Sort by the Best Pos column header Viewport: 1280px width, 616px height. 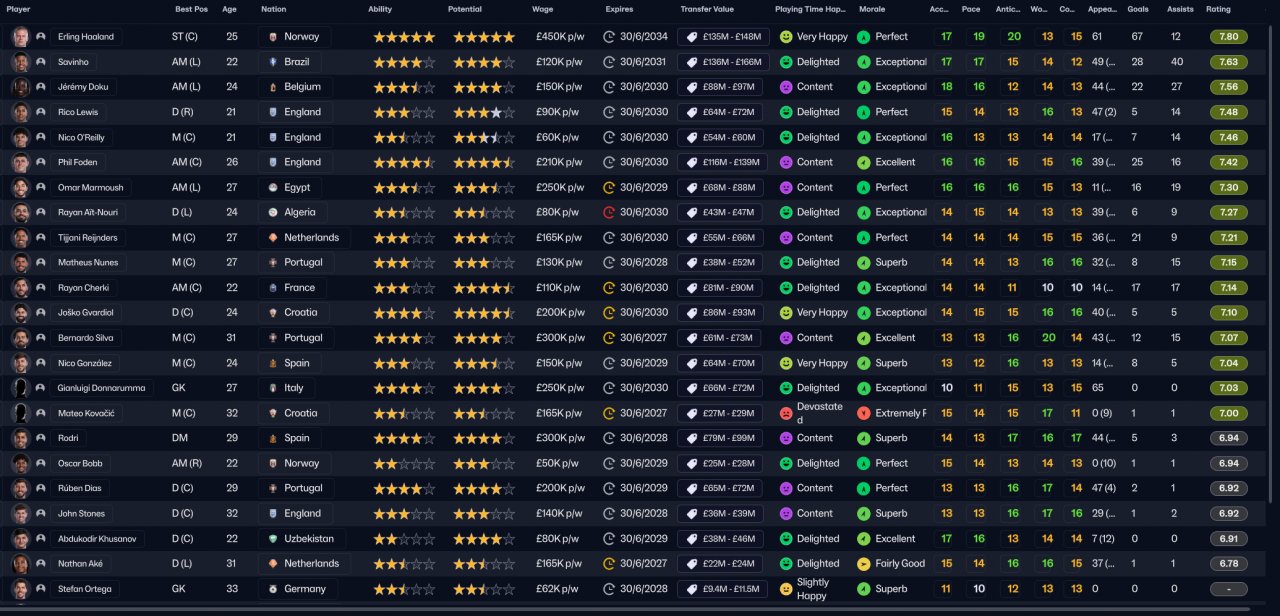pyautogui.click(x=191, y=9)
